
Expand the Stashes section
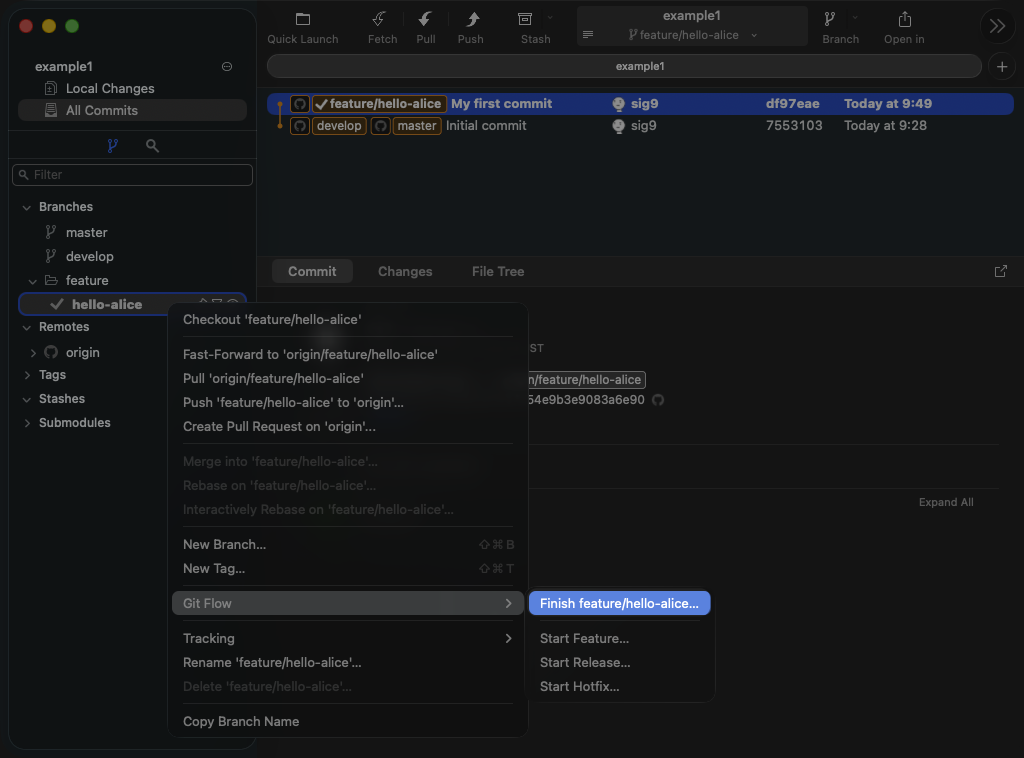point(27,399)
